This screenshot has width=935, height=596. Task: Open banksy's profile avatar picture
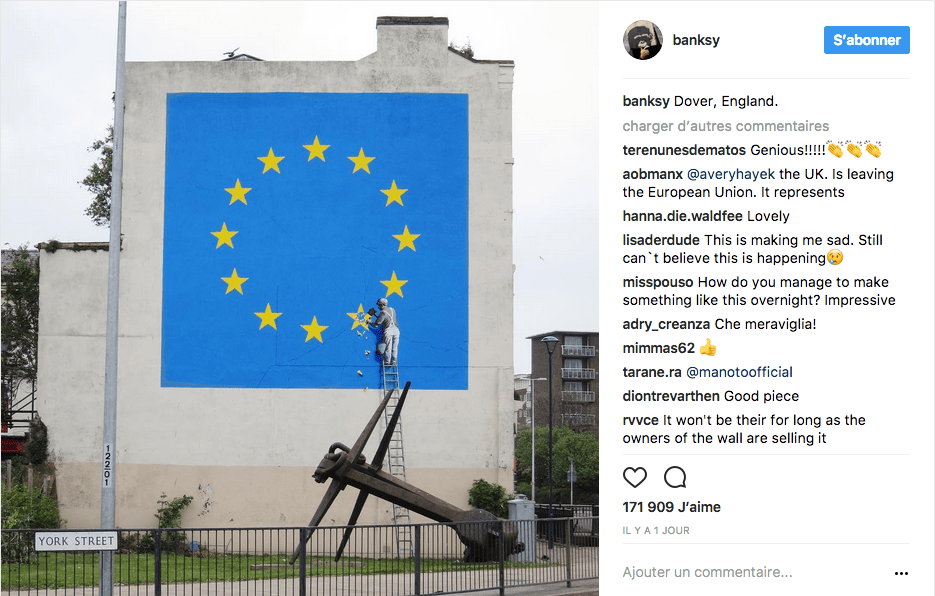643,40
